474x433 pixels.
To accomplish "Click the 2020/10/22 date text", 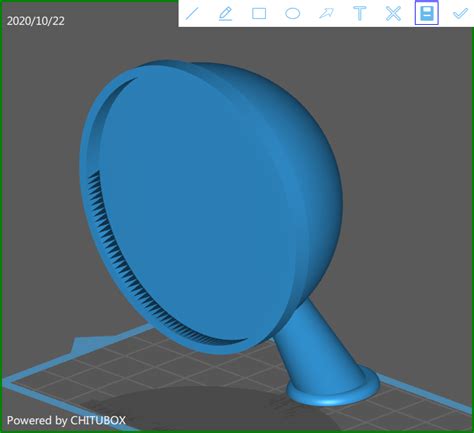I will (x=36, y=21).
